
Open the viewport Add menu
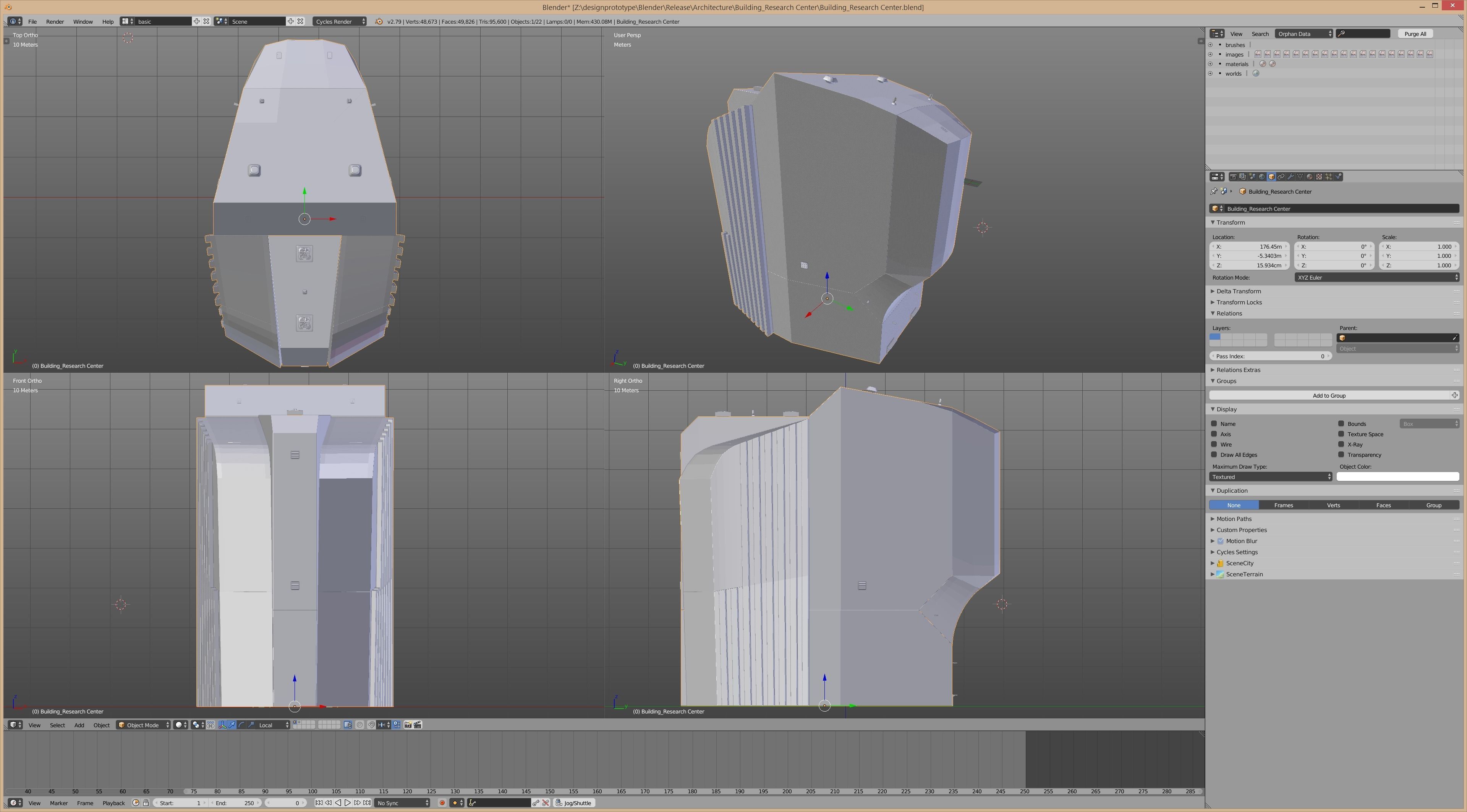(x=79, y=725)
